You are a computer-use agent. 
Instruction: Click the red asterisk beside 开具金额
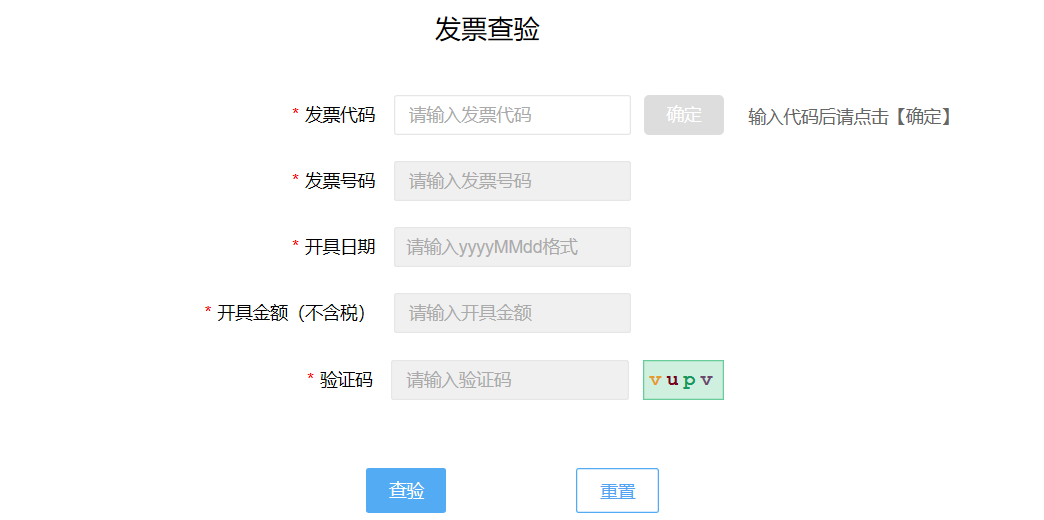pos(208,310)
